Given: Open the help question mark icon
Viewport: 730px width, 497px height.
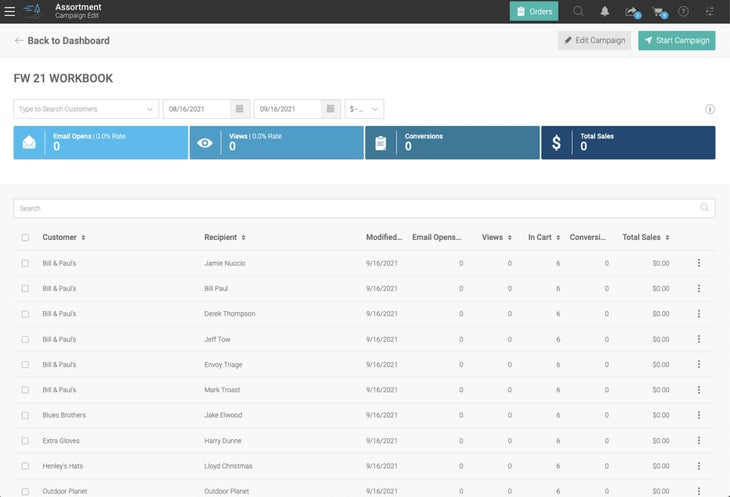Looking at the screenshot, I should 683,11.
